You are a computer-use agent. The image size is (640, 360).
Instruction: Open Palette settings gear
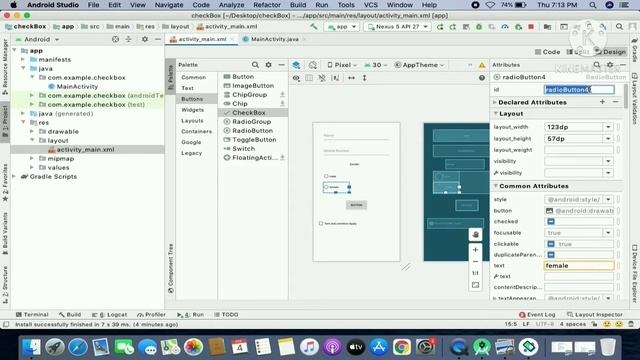269,65
